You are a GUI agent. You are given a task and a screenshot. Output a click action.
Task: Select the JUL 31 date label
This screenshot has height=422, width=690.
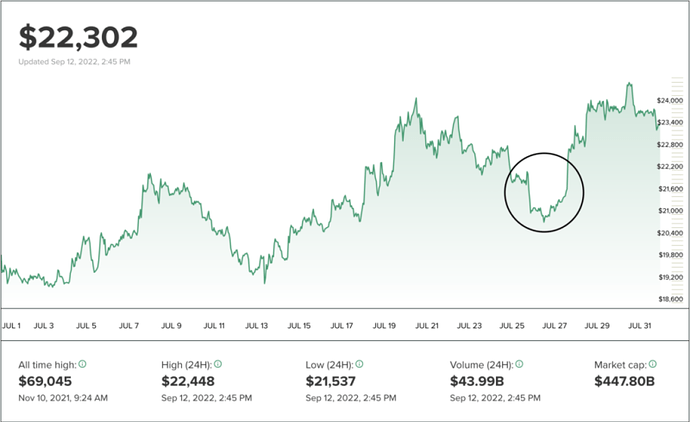point(639,325)
